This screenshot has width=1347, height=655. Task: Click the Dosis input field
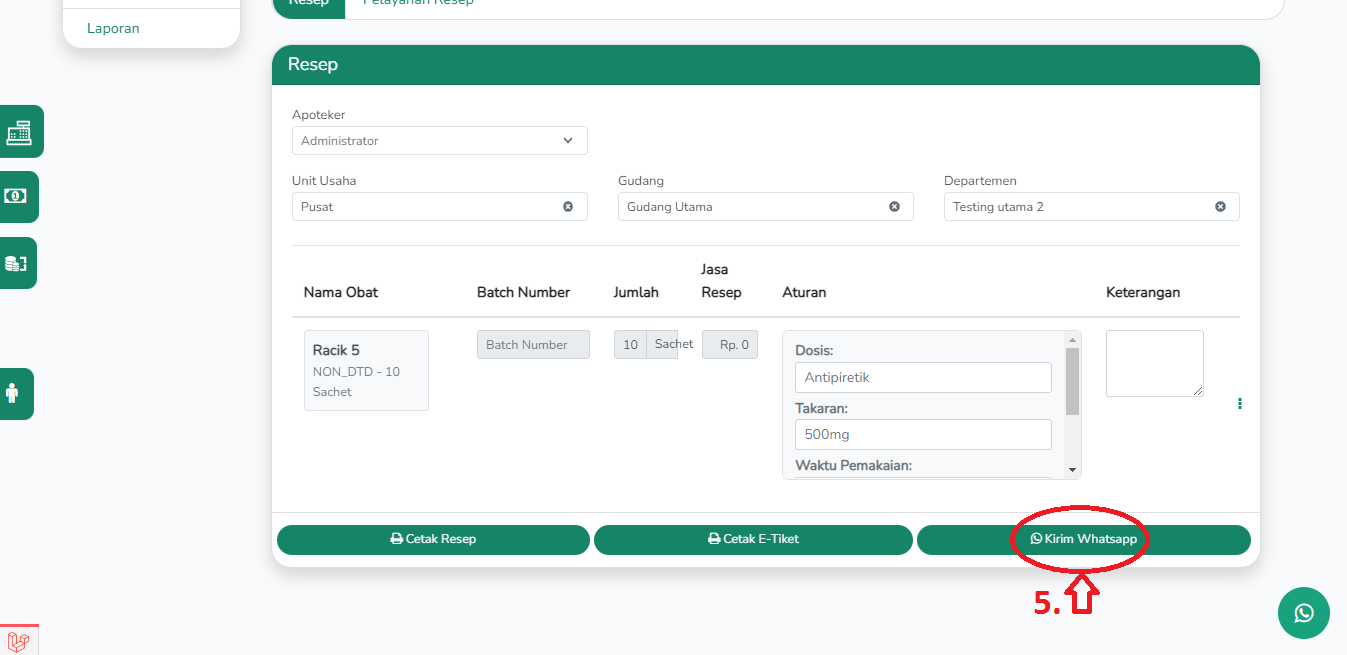[922, 378]
